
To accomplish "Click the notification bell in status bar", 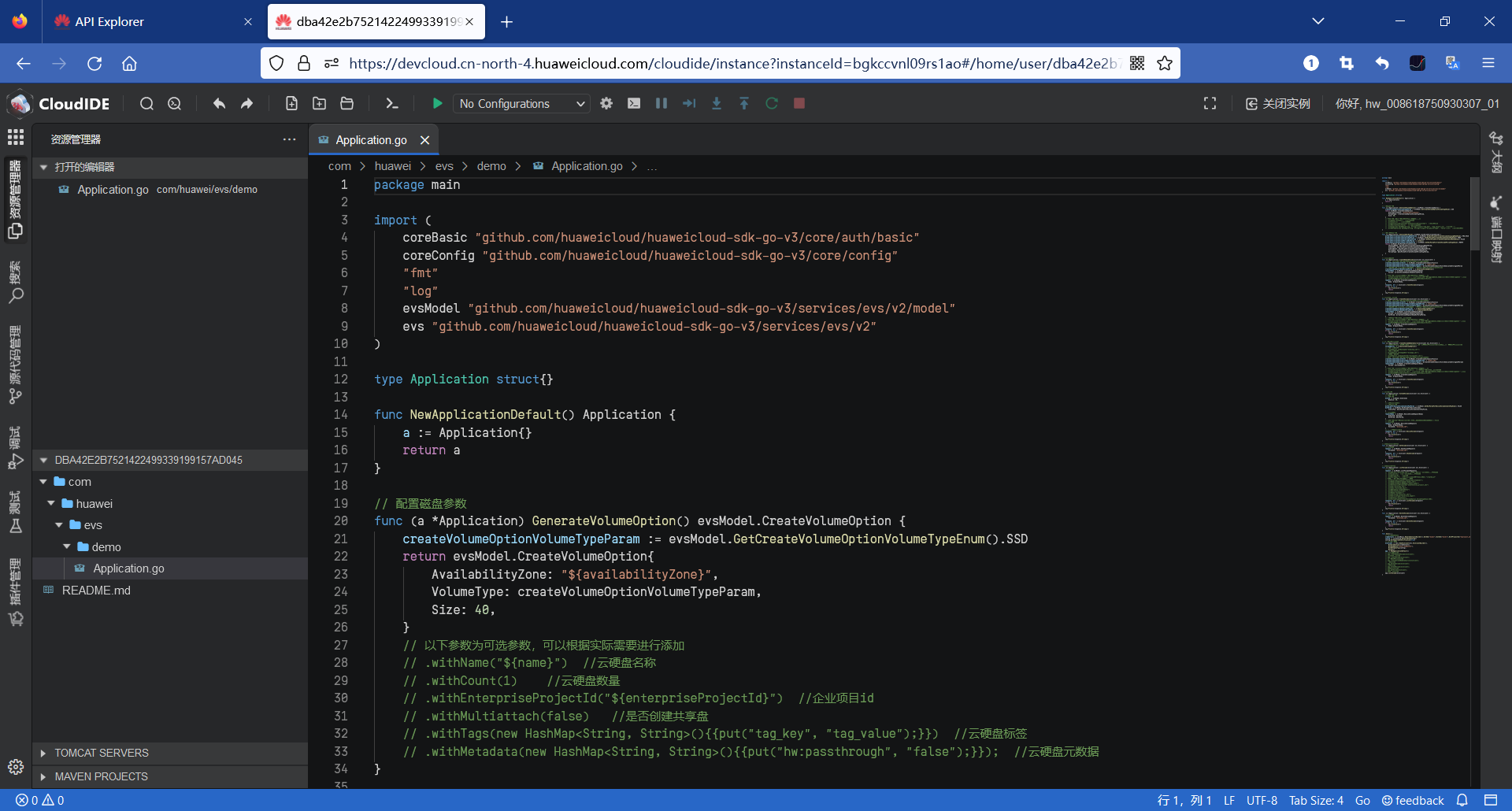I will pos(1462,800).
